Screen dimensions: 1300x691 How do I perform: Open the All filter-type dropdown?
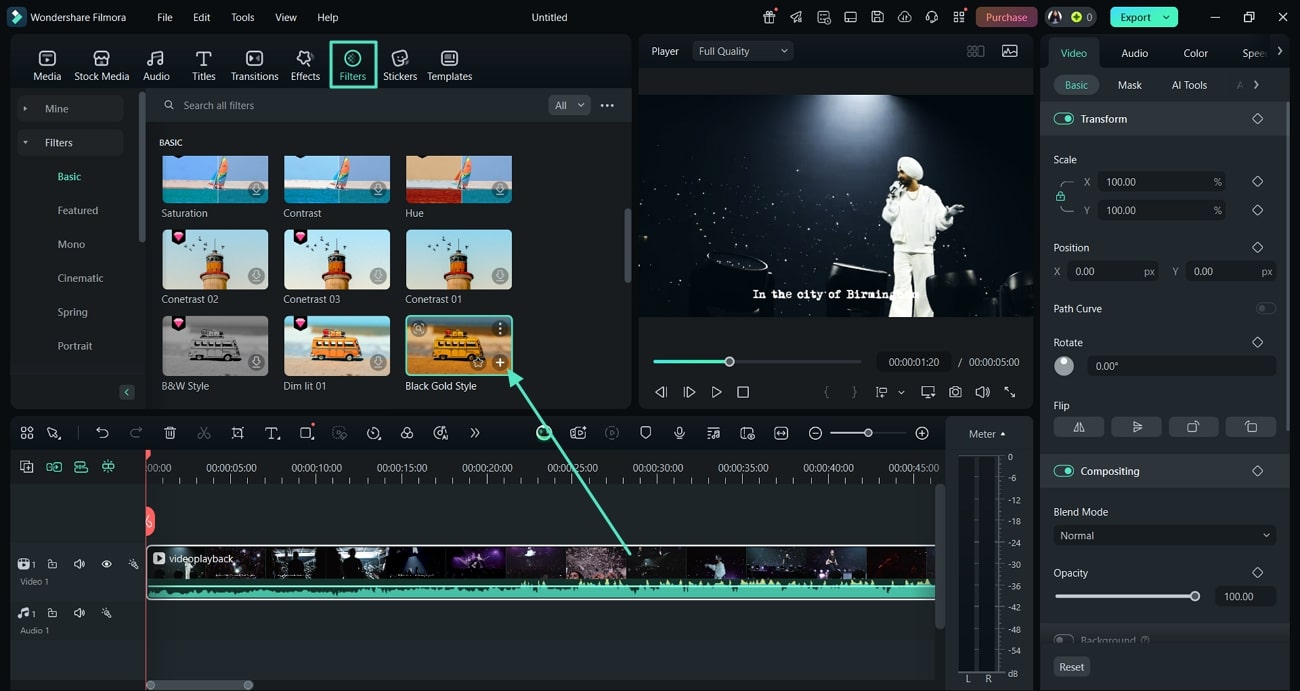pyautogui.click(x=569, y=105)
